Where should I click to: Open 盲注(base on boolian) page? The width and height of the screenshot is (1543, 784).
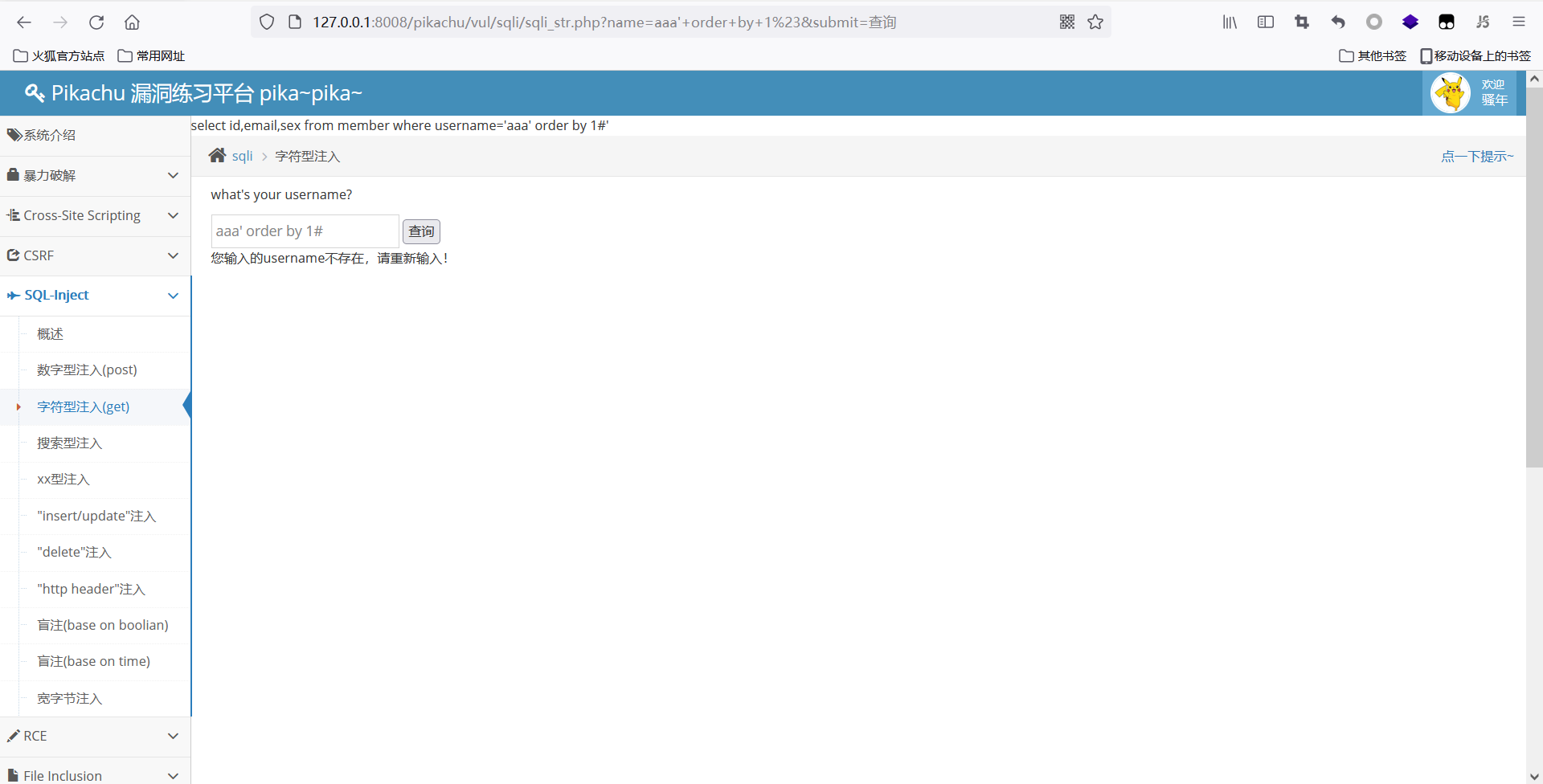click(103, 626)
